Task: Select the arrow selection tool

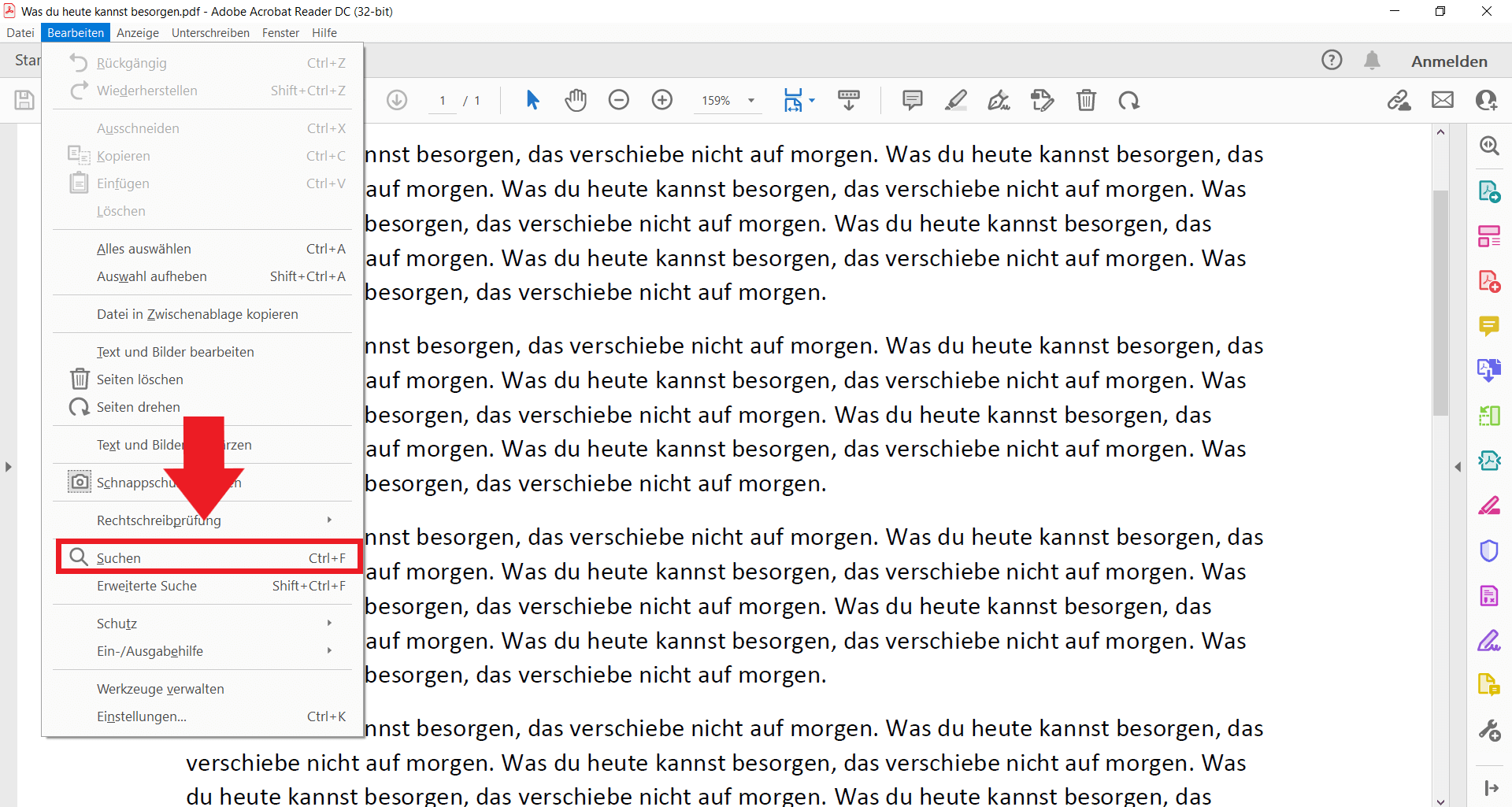Action: pyautogui.click(x=532, y=100)
